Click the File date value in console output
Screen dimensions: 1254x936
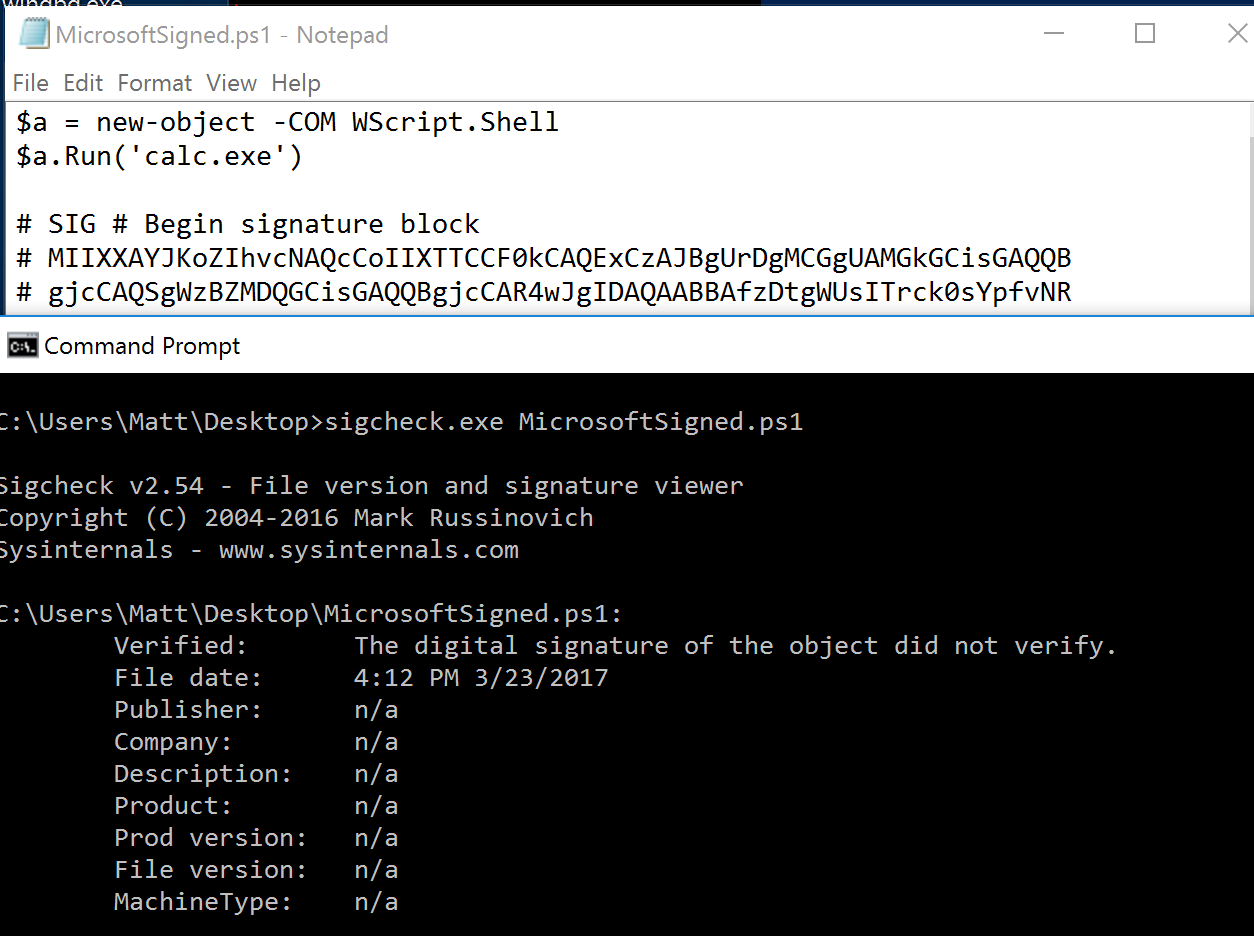point(481,678)
